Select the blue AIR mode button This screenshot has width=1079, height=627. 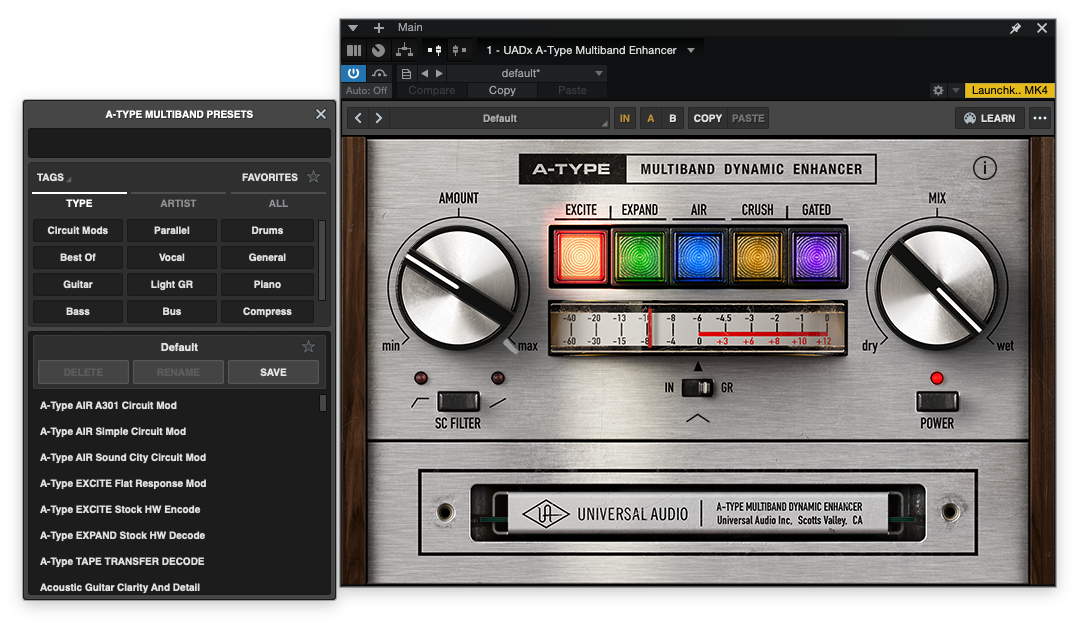pos(698,257)
